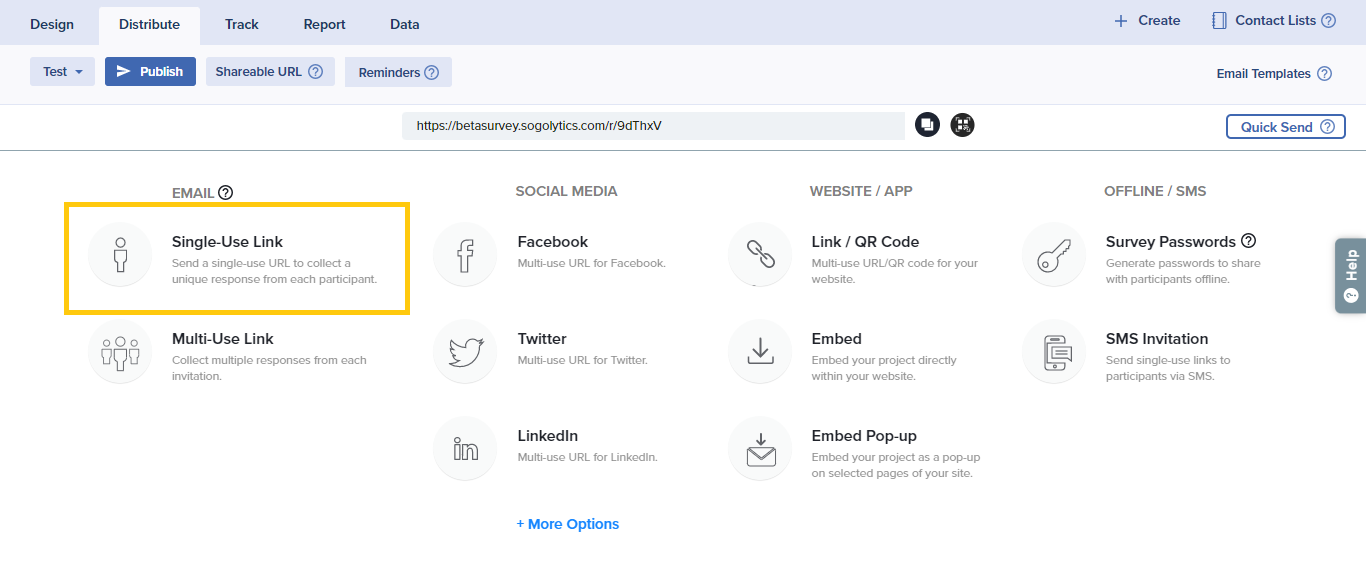Select the Embed download icon
Screen dimensions: 1366x569
pyautogui.click(x=760, y=351)
